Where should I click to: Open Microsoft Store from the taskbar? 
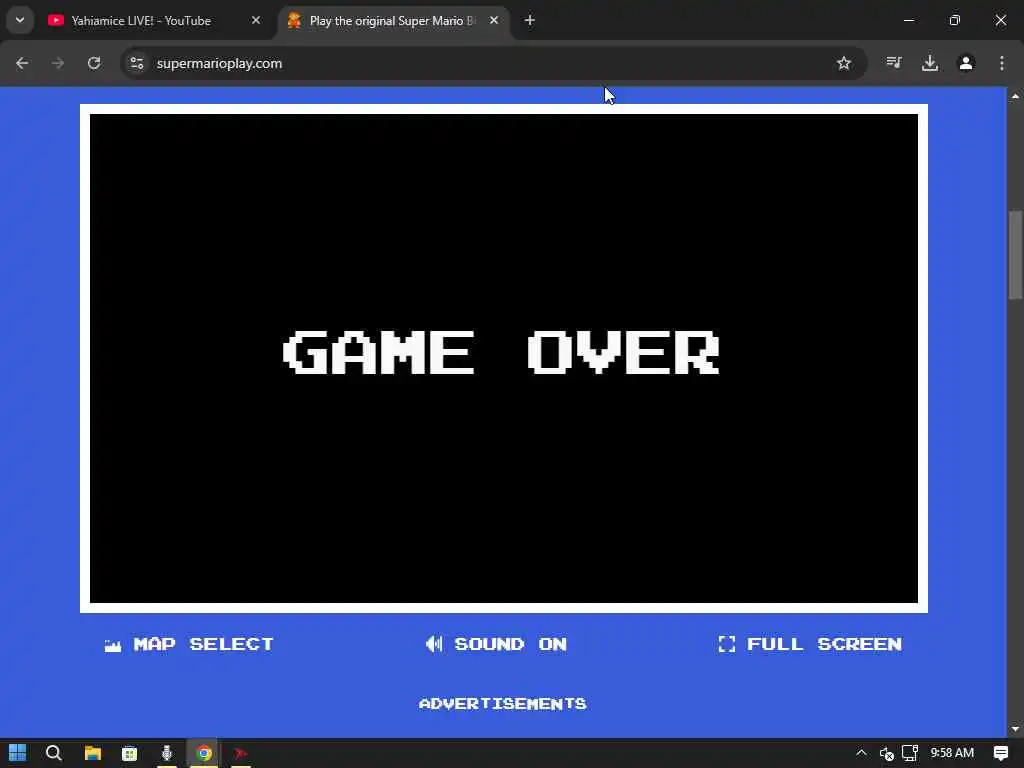click(x=129, y=753)
